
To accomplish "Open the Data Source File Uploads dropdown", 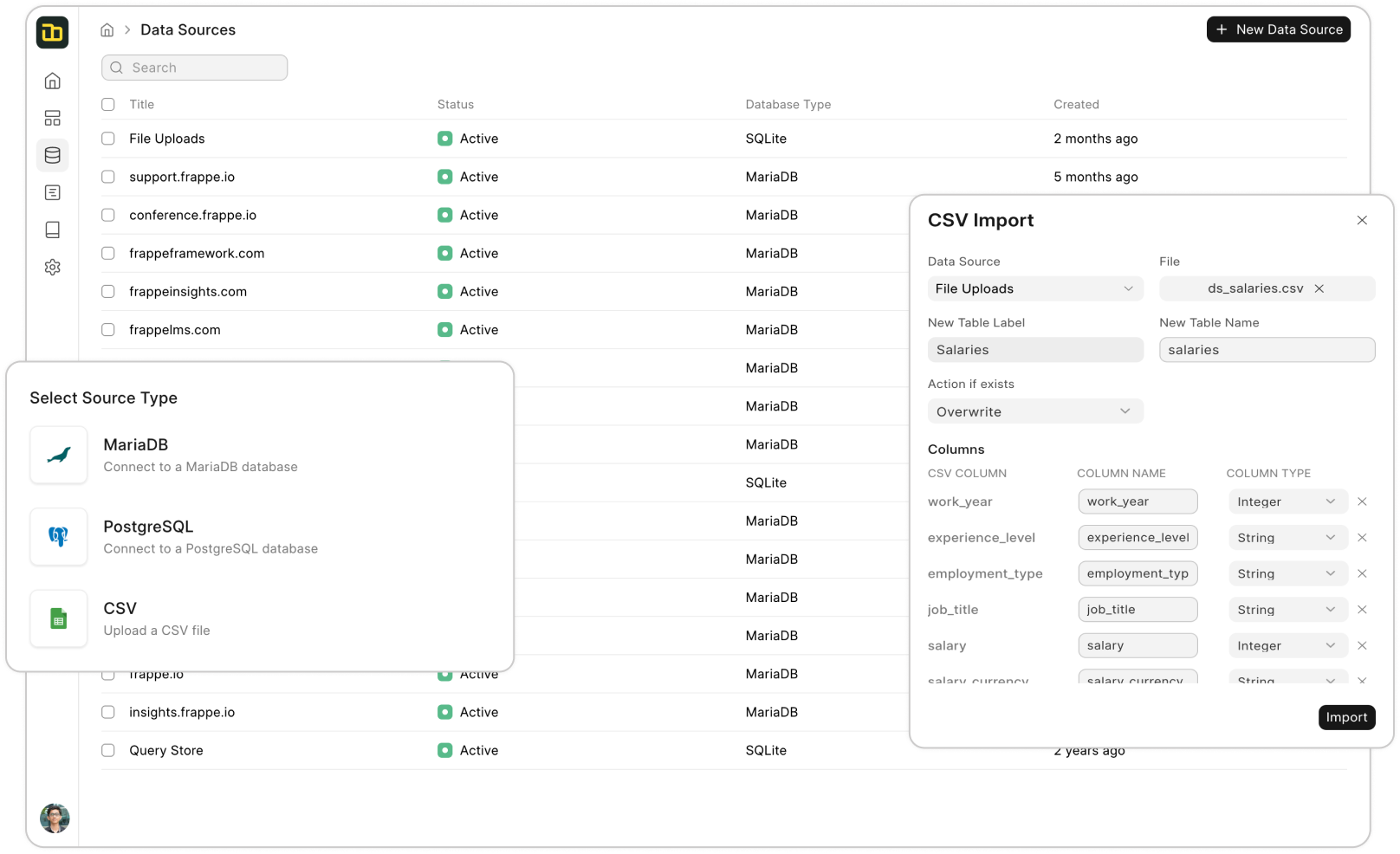I will (x=1035, y=288).
